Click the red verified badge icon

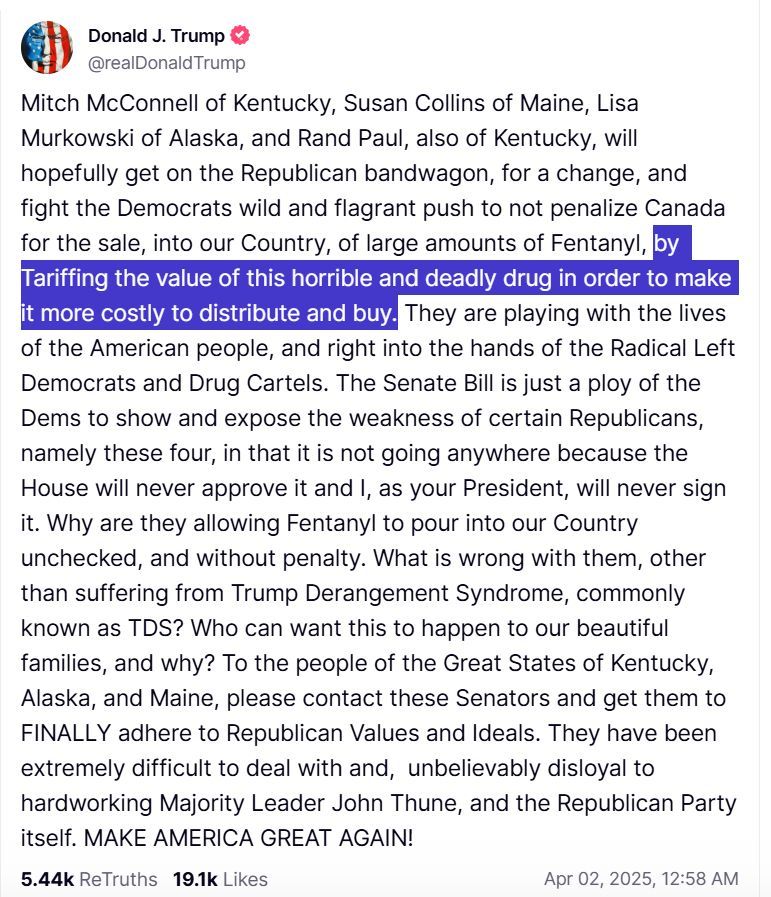(240, 35)
